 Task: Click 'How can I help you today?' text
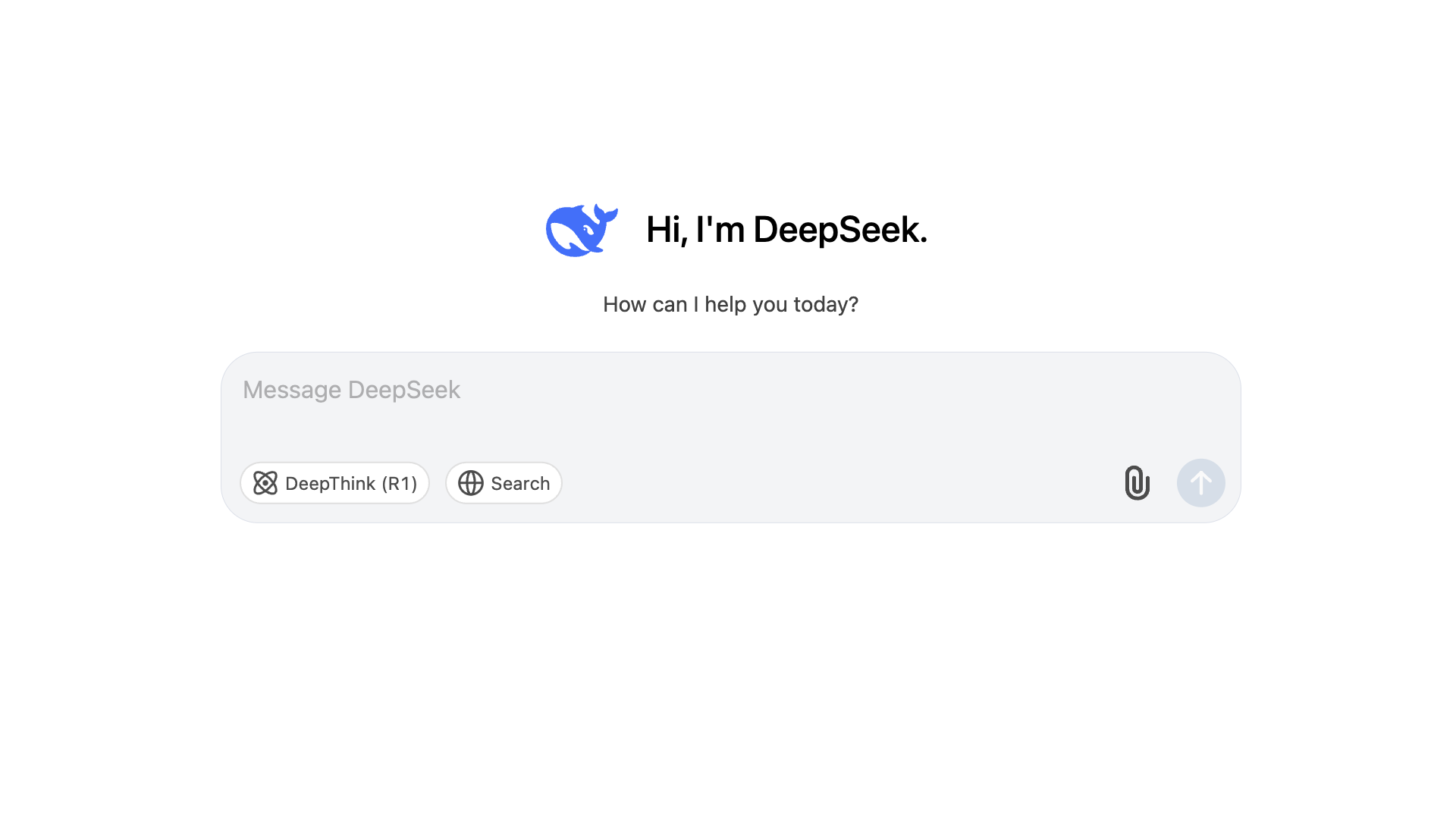tap(730, 304)
